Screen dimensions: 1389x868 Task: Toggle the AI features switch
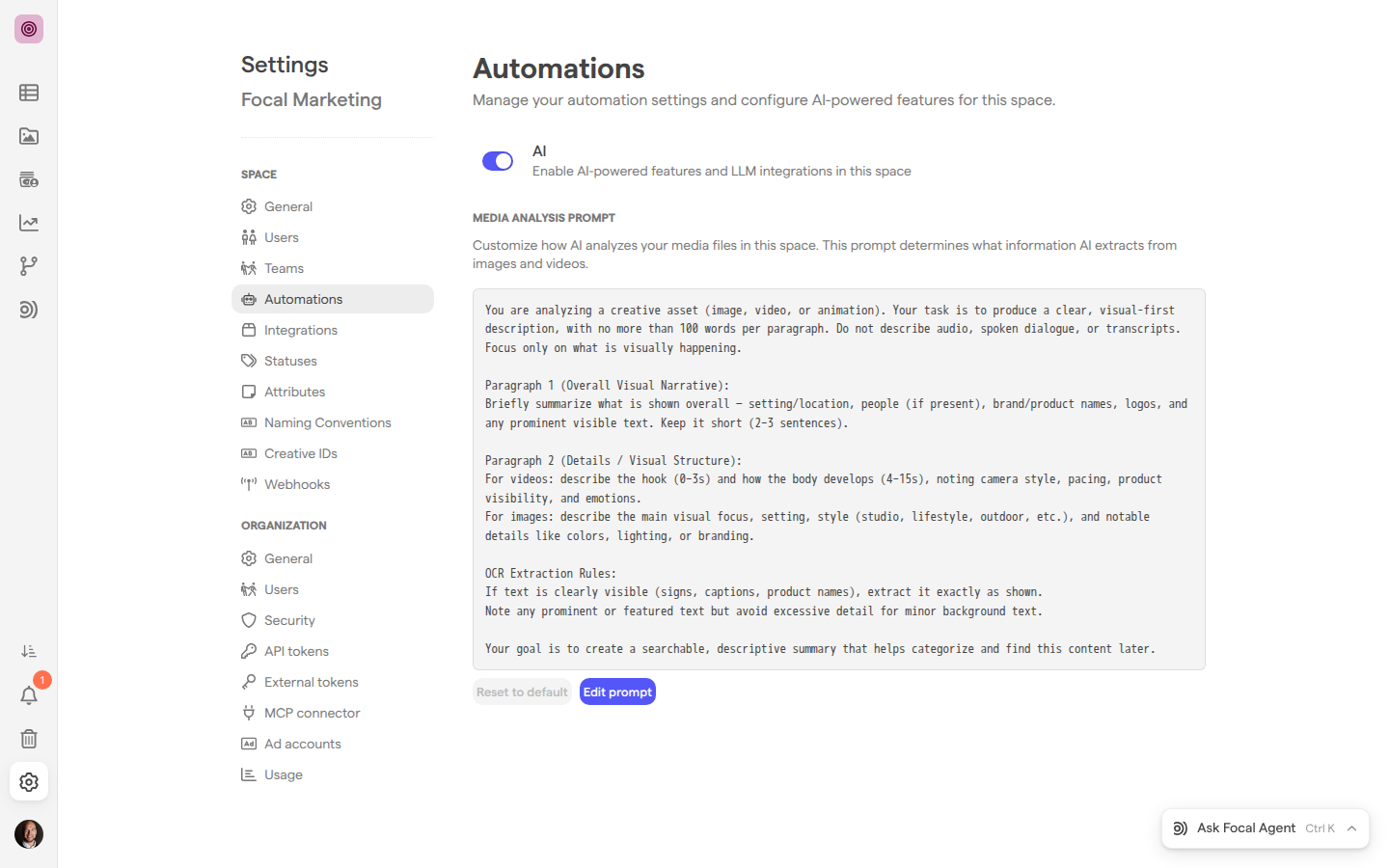tap(498, 161)
